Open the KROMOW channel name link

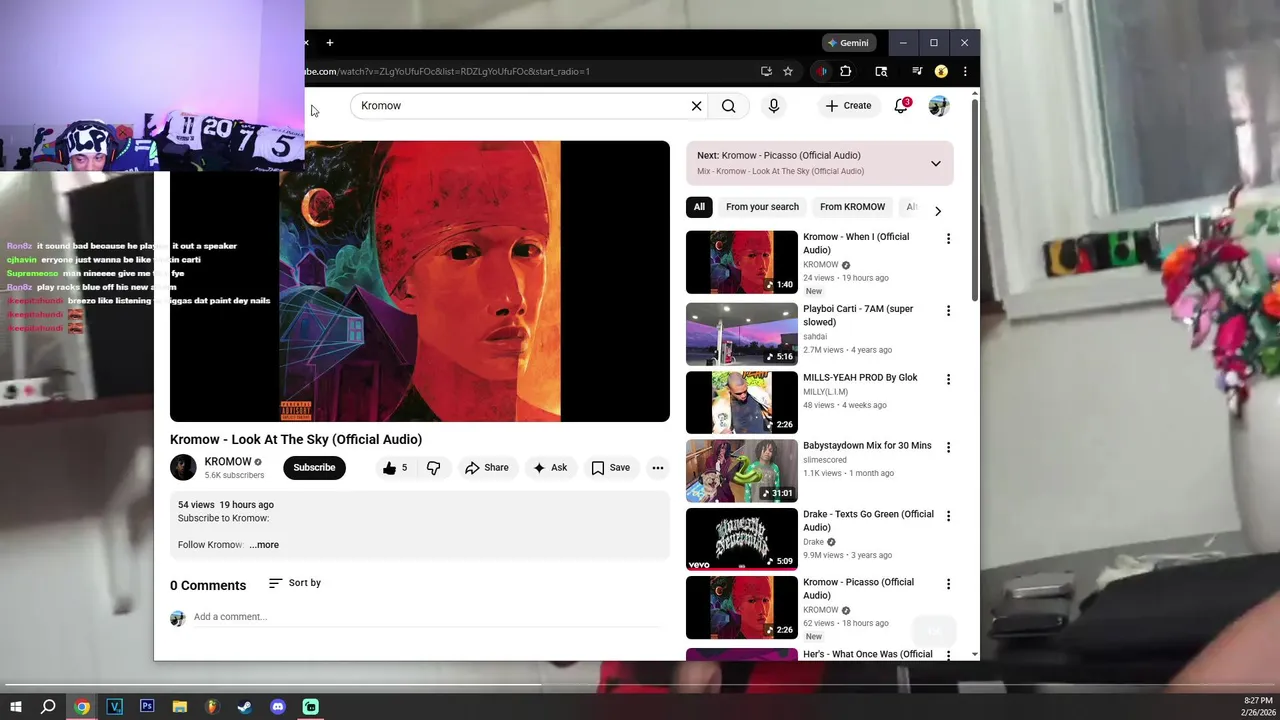point(228,462)
